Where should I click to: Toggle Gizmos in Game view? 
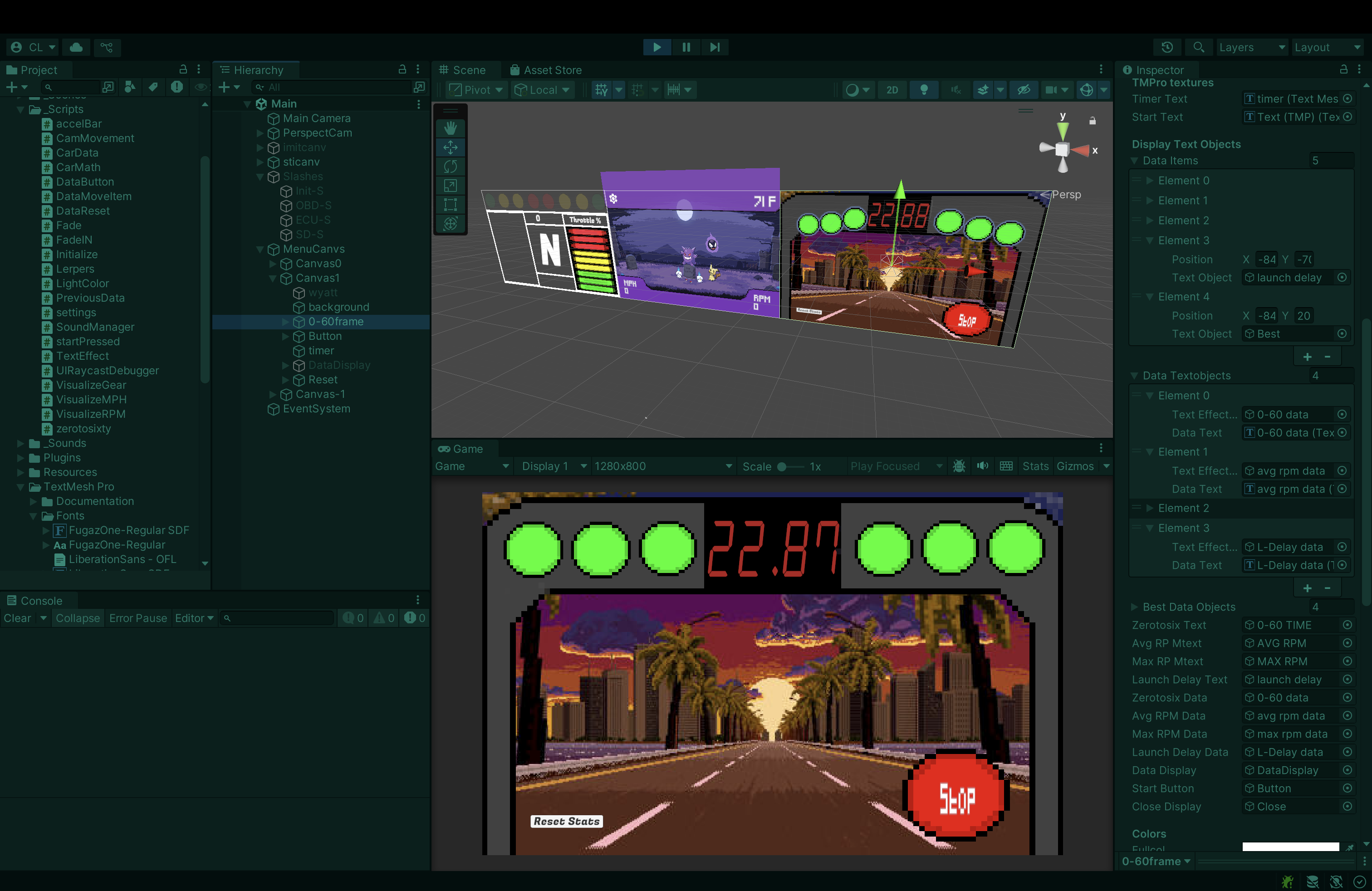tap(1074, 466)
